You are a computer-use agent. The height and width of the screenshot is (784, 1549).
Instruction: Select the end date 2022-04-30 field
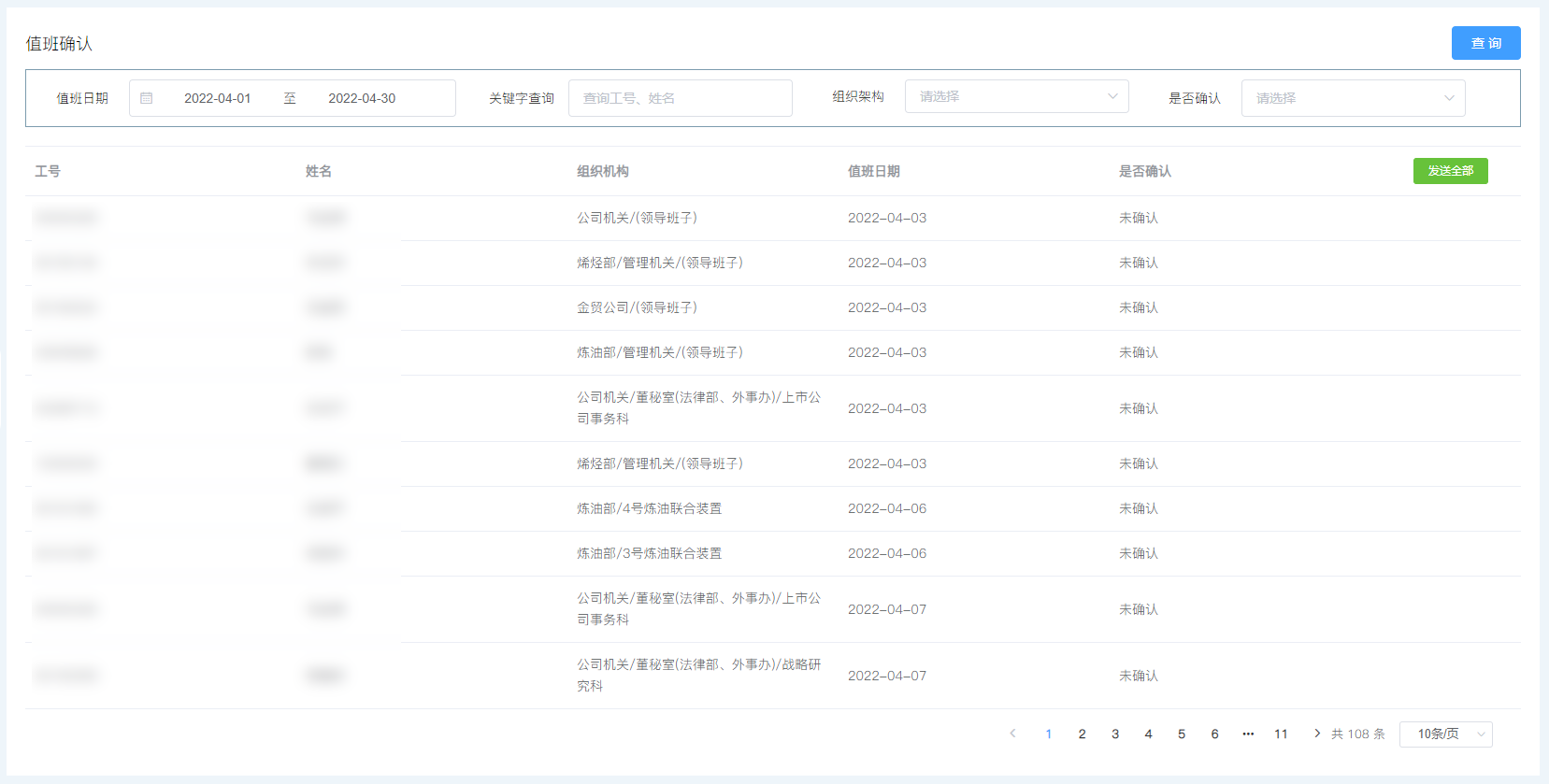pyautogui.click(x=362, y=98)
